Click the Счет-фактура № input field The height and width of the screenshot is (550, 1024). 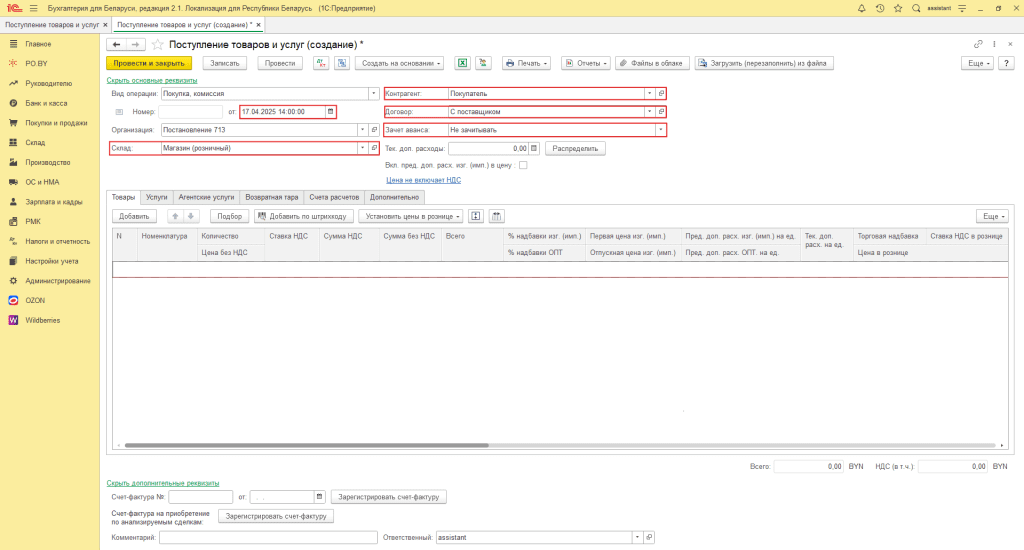tap(200, 497)
